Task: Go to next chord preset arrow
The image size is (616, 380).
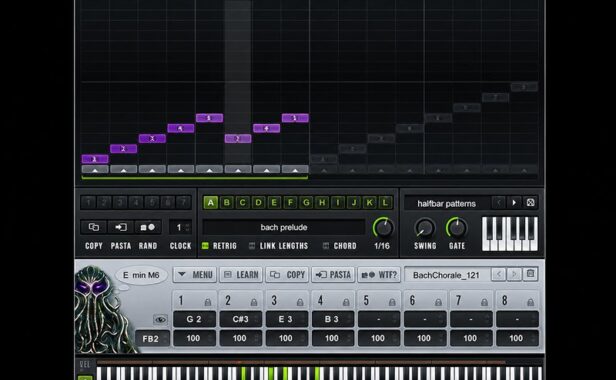Action: pyautogui.click(x=514, y=274)
